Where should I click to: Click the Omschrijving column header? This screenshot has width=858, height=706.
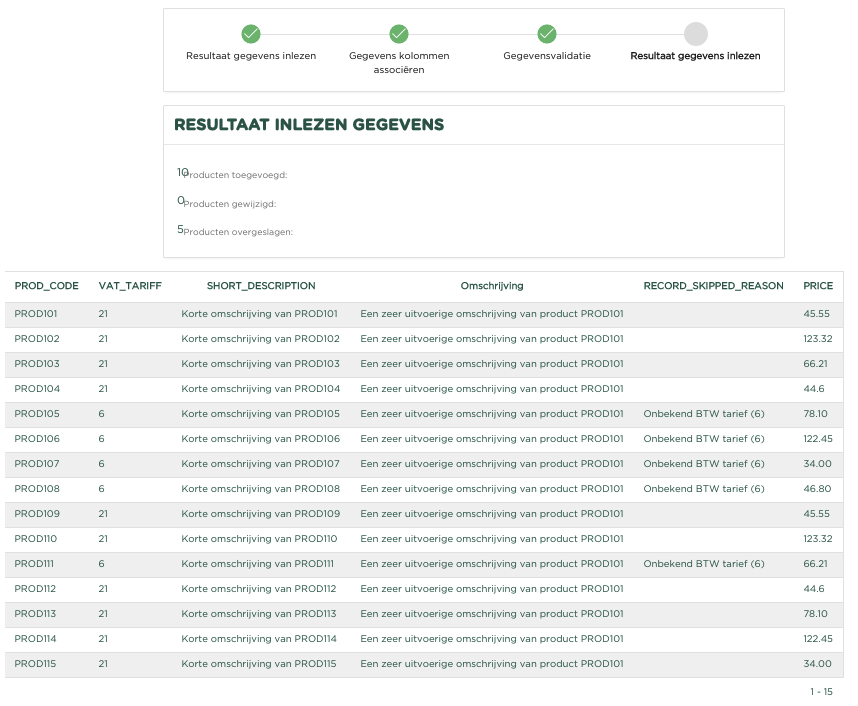tap(491, 286)
